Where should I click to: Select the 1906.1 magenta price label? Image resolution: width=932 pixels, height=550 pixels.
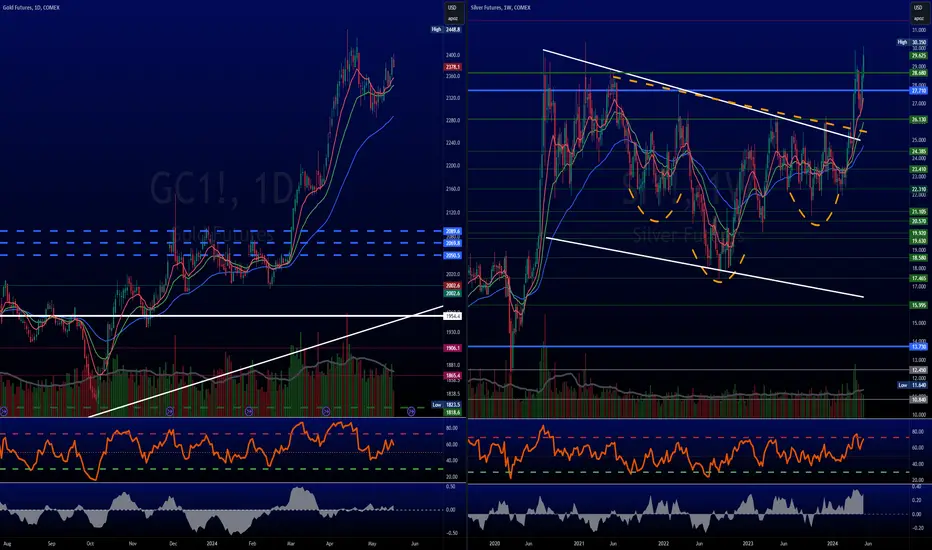[x=452, y=348]
